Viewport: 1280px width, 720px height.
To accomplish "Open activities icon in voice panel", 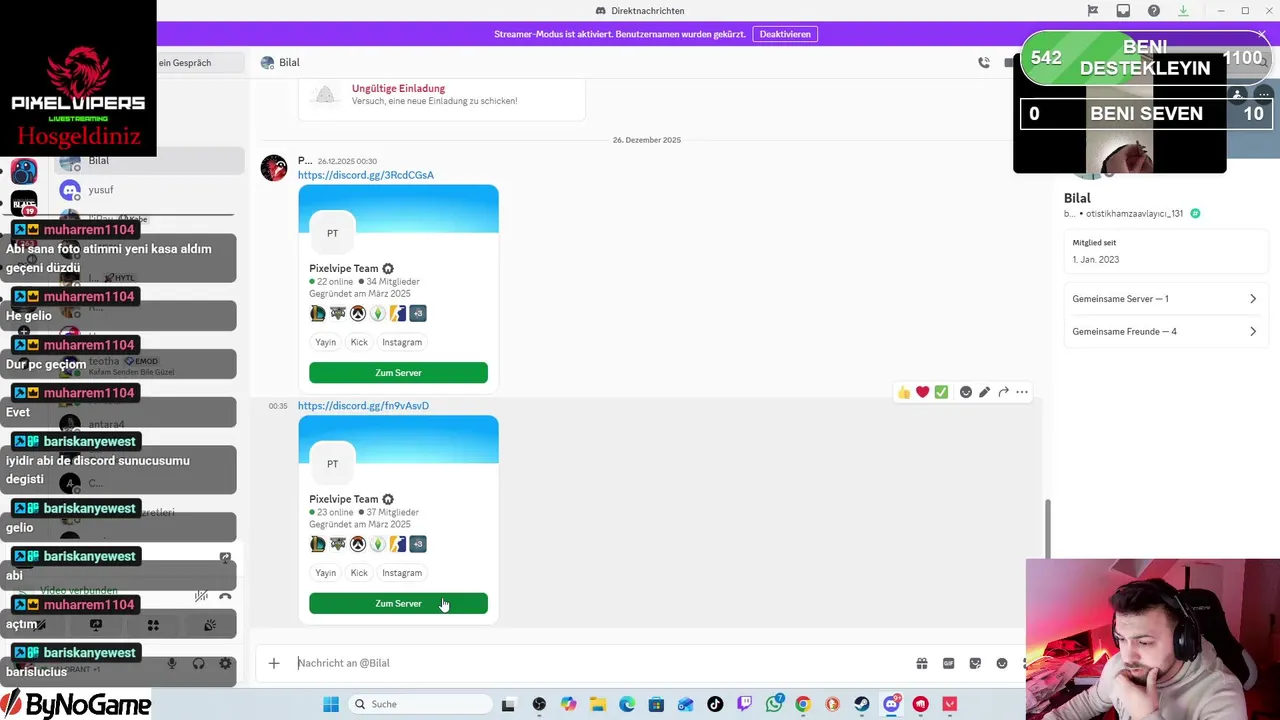I will (153, 625).
